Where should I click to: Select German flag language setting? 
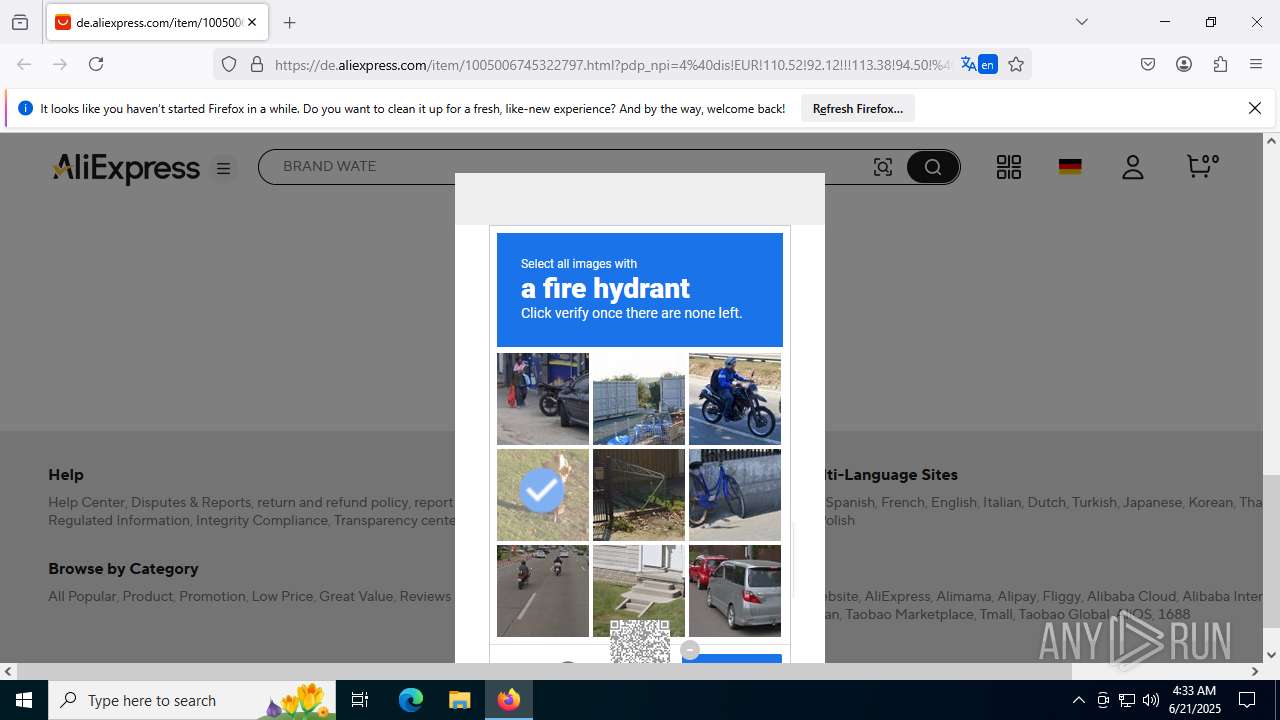1070,167
